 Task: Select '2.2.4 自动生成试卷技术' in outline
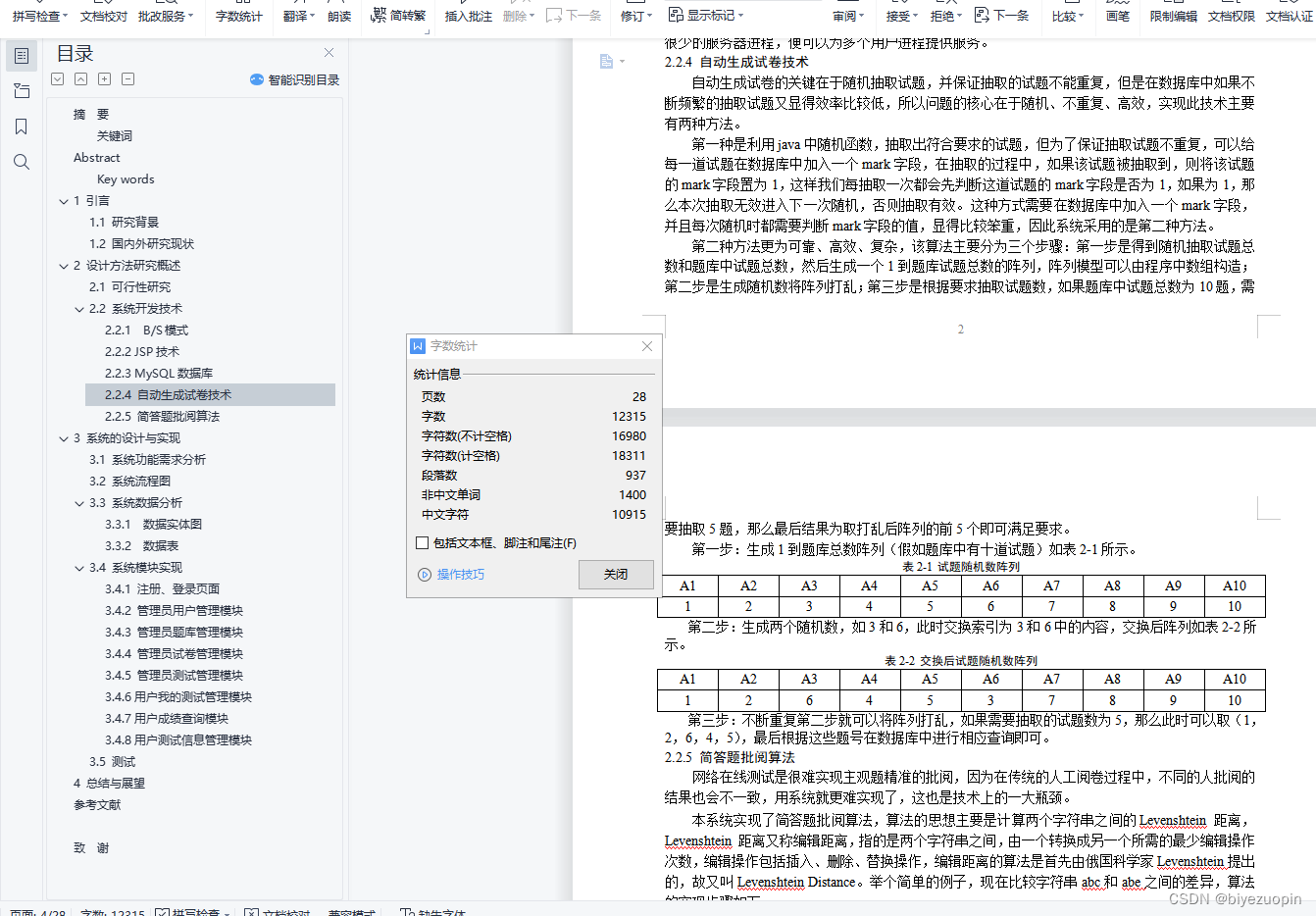211,395
